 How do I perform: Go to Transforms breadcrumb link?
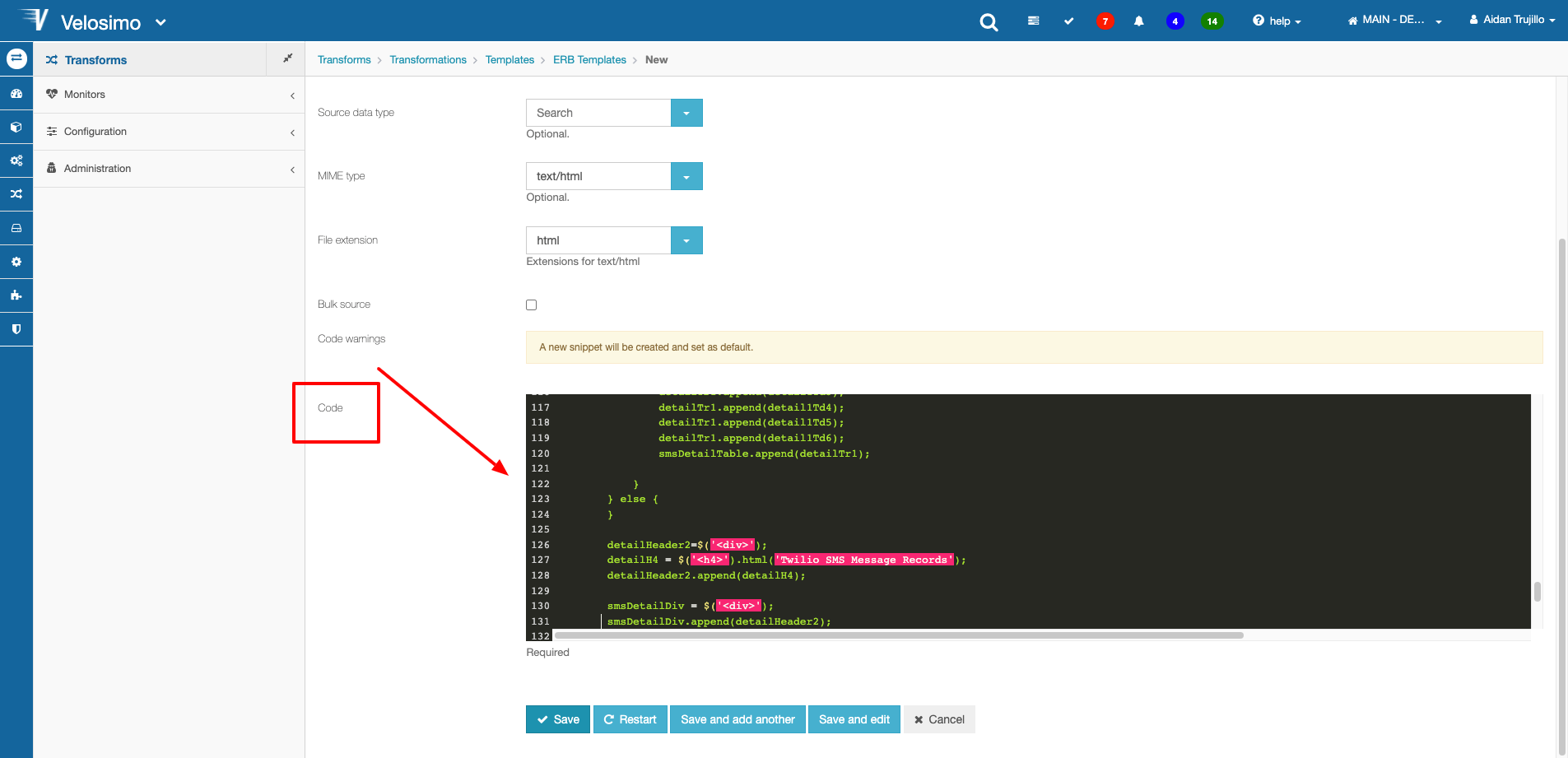[344, 60]
